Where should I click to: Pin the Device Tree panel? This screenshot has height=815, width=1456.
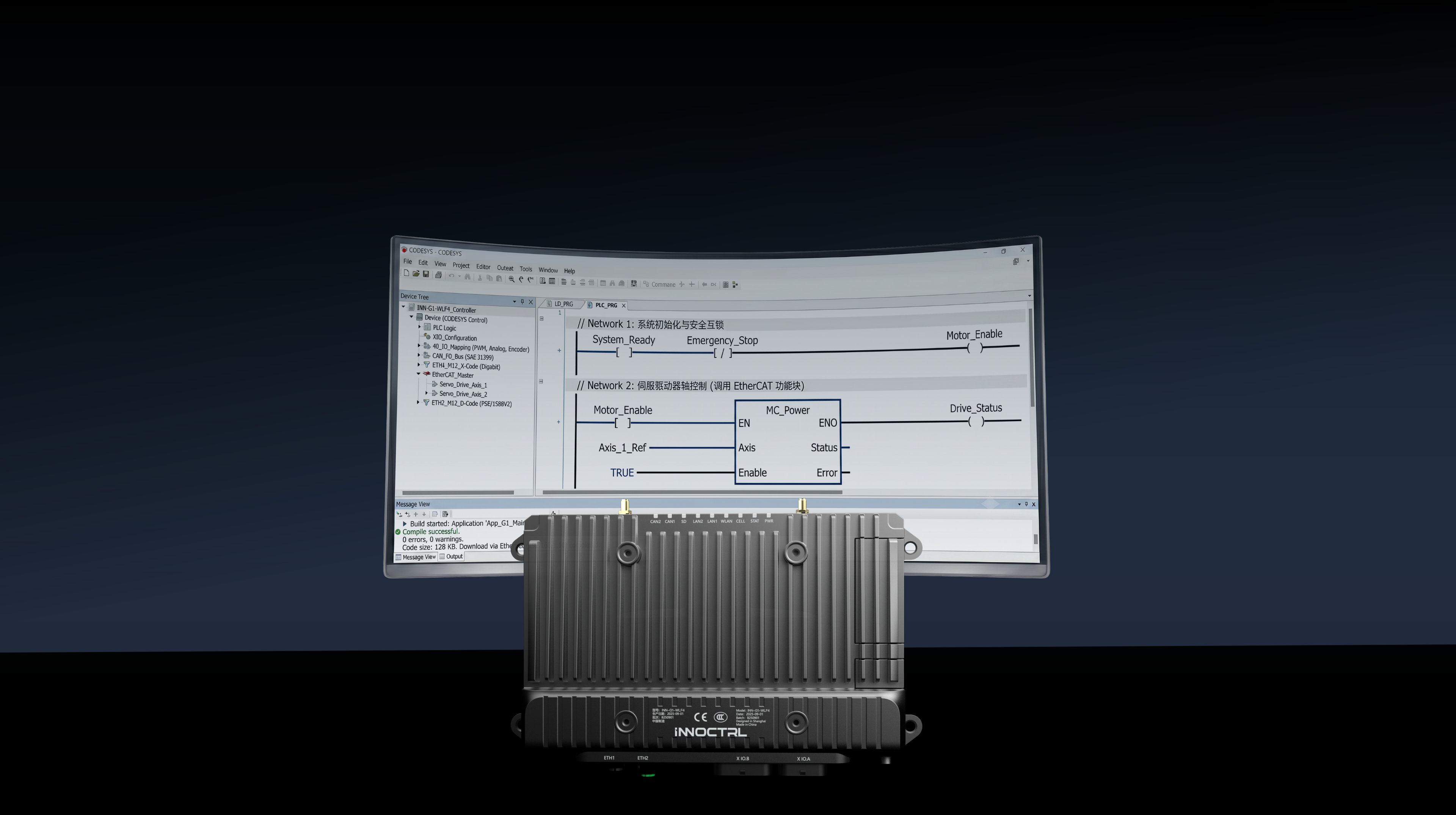click(522, 301)
